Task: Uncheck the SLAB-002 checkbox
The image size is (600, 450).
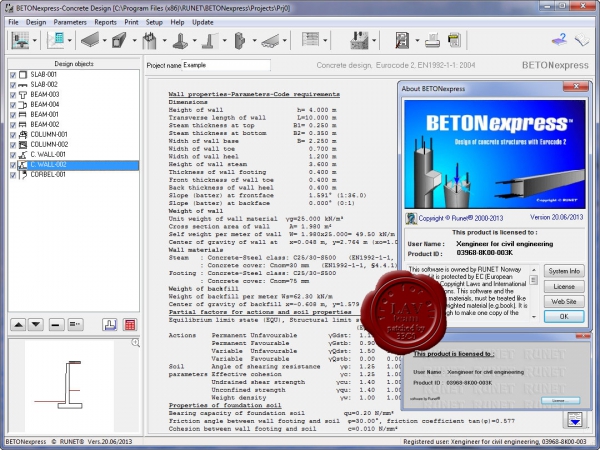Action: click(13, 85)
